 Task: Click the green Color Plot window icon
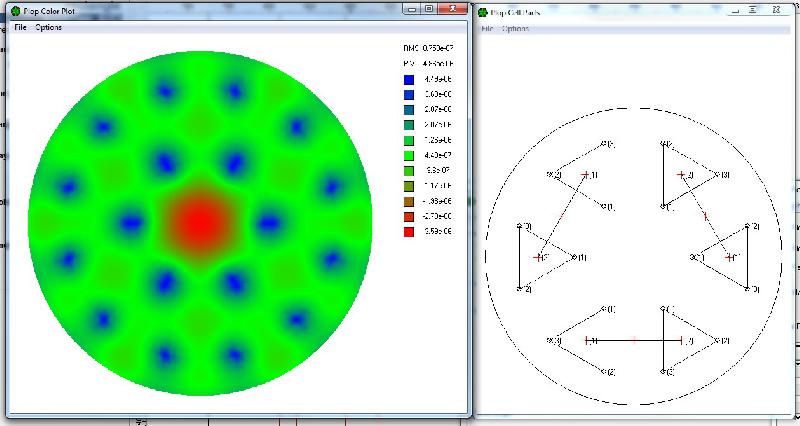15,11
